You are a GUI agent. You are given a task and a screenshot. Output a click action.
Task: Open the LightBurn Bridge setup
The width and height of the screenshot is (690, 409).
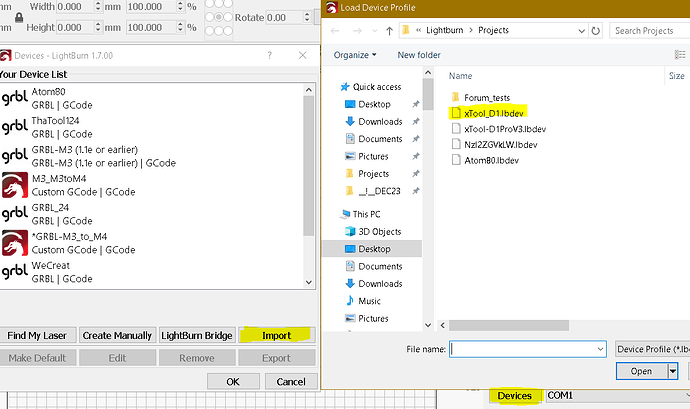point(197,335)
